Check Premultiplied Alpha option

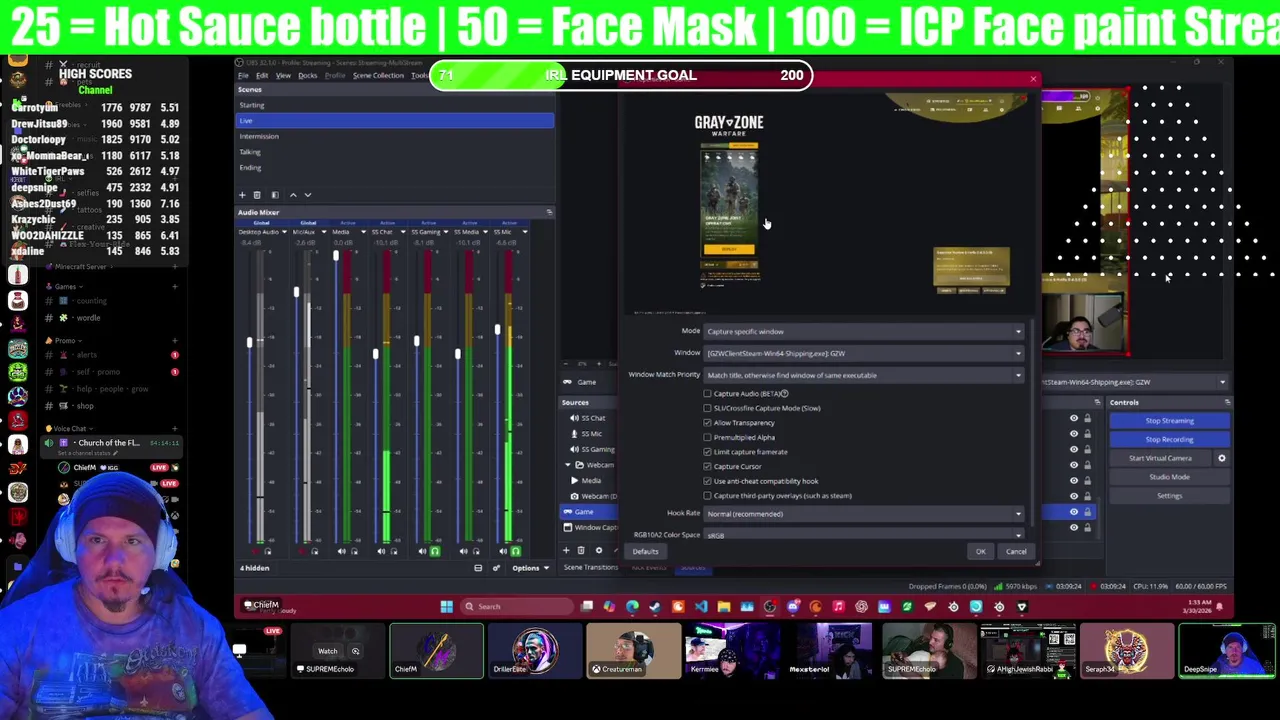(708, 437)
